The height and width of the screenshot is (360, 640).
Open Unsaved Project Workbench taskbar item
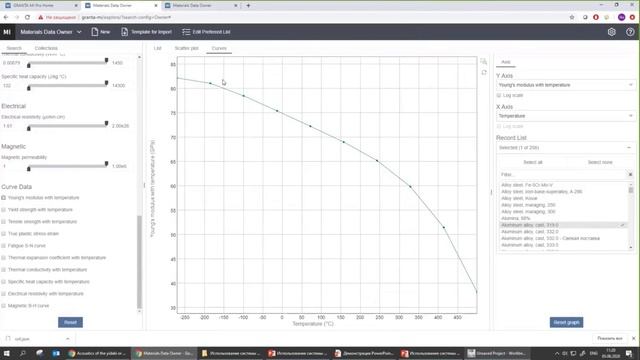497,353
